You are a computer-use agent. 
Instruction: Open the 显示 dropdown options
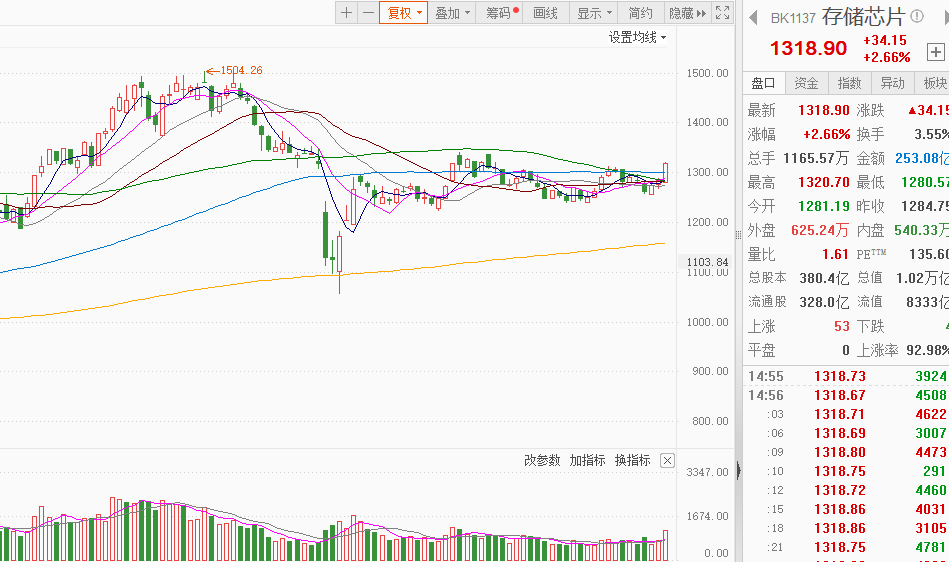pyautogui.click(x=594, y=13)
